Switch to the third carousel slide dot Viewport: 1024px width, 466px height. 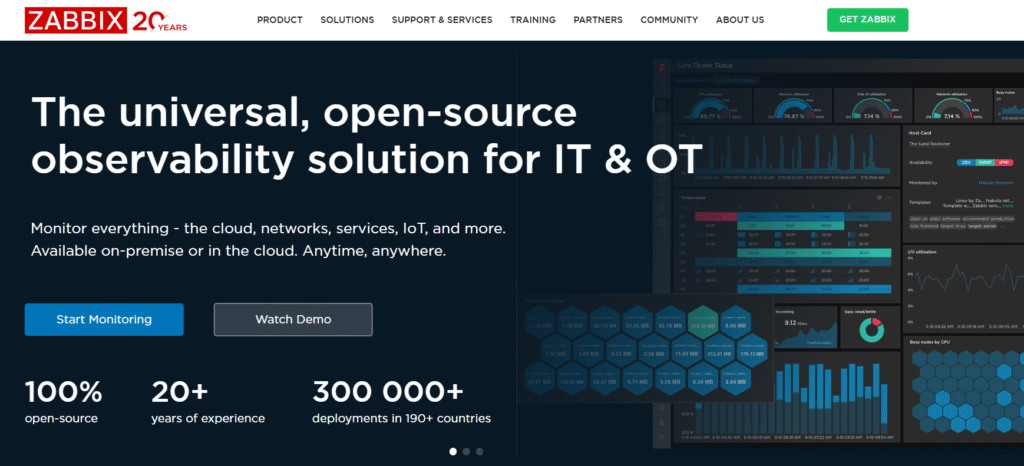(480, 451)
